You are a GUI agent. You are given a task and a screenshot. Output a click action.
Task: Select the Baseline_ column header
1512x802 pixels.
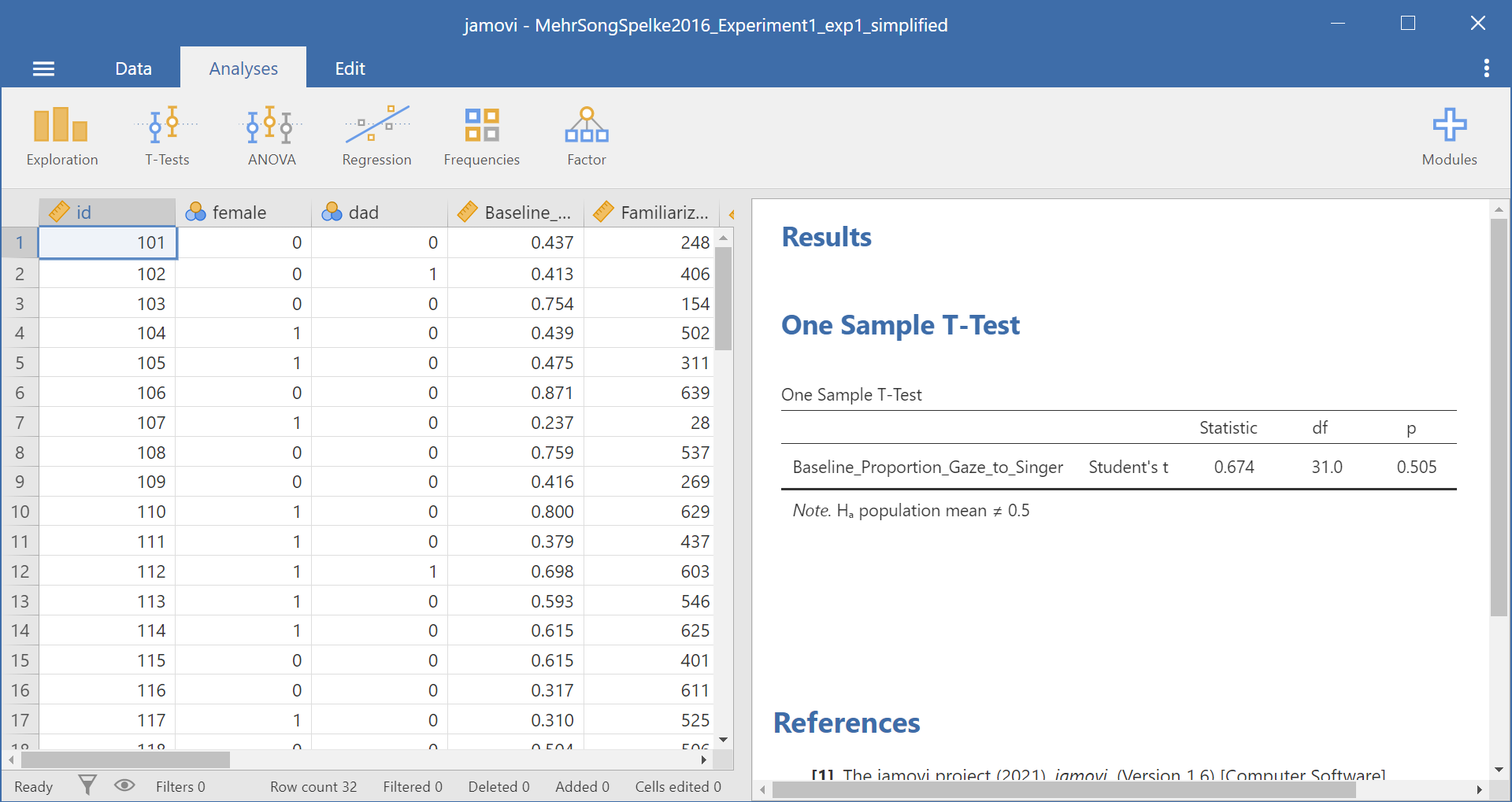[x=516, y=213]
